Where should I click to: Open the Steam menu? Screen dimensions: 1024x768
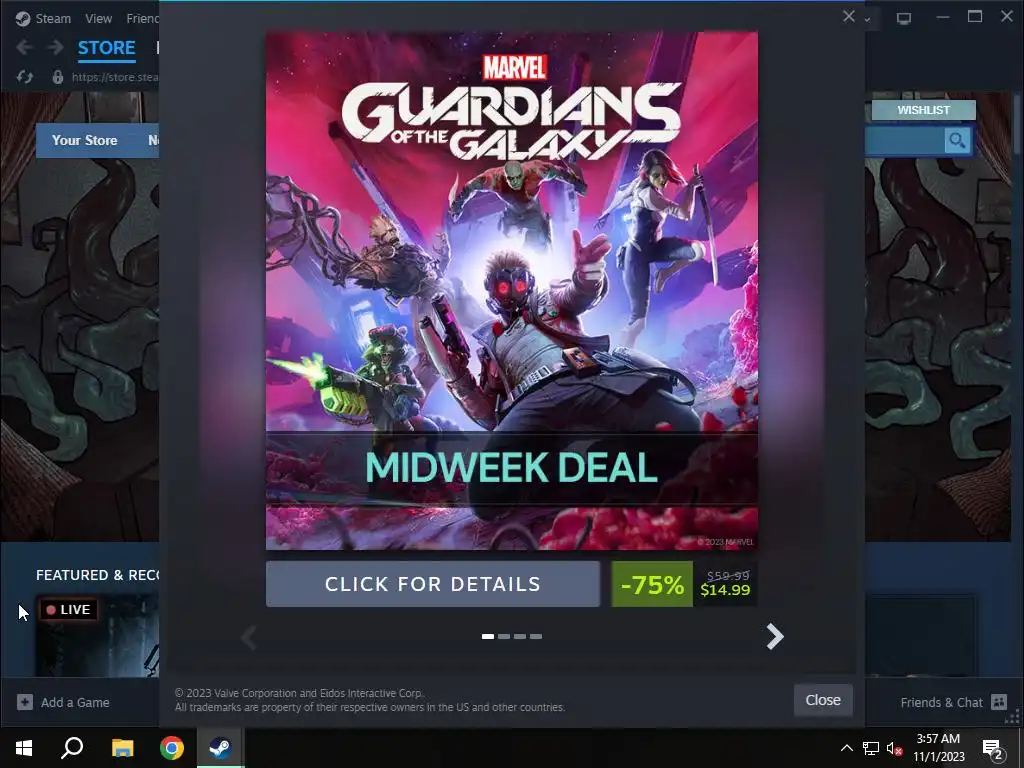pyautogui.click(x=43, y=18)
